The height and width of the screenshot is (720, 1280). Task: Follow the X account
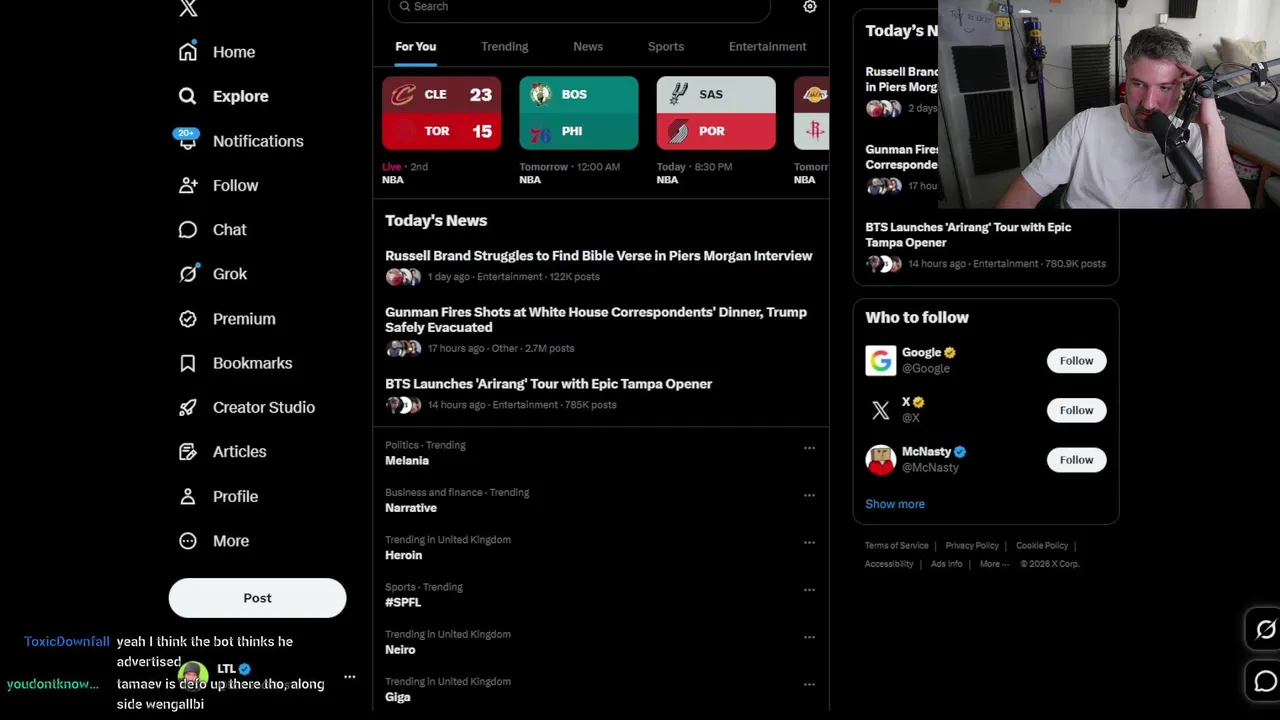1076,410
